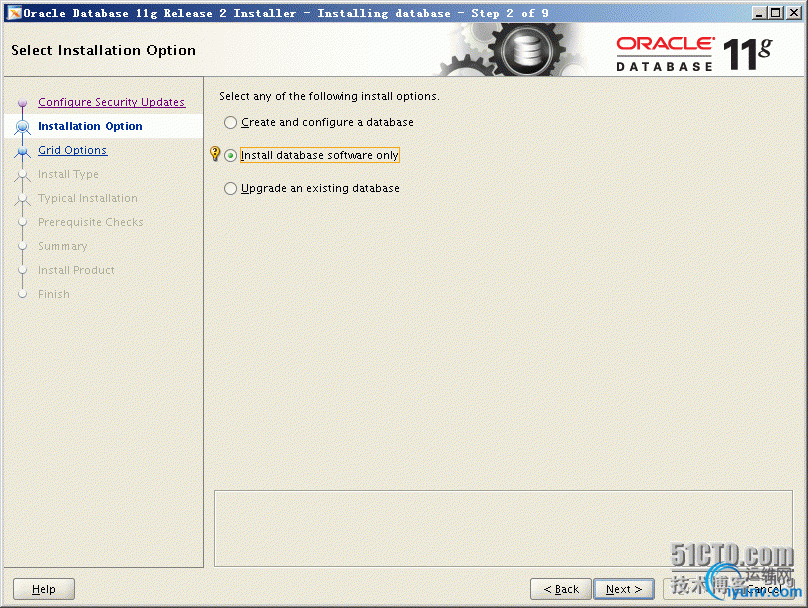The height and width of the screenshot is (608, 808).
Task: Minimize the installer window
Action: (x=758, y=13)
